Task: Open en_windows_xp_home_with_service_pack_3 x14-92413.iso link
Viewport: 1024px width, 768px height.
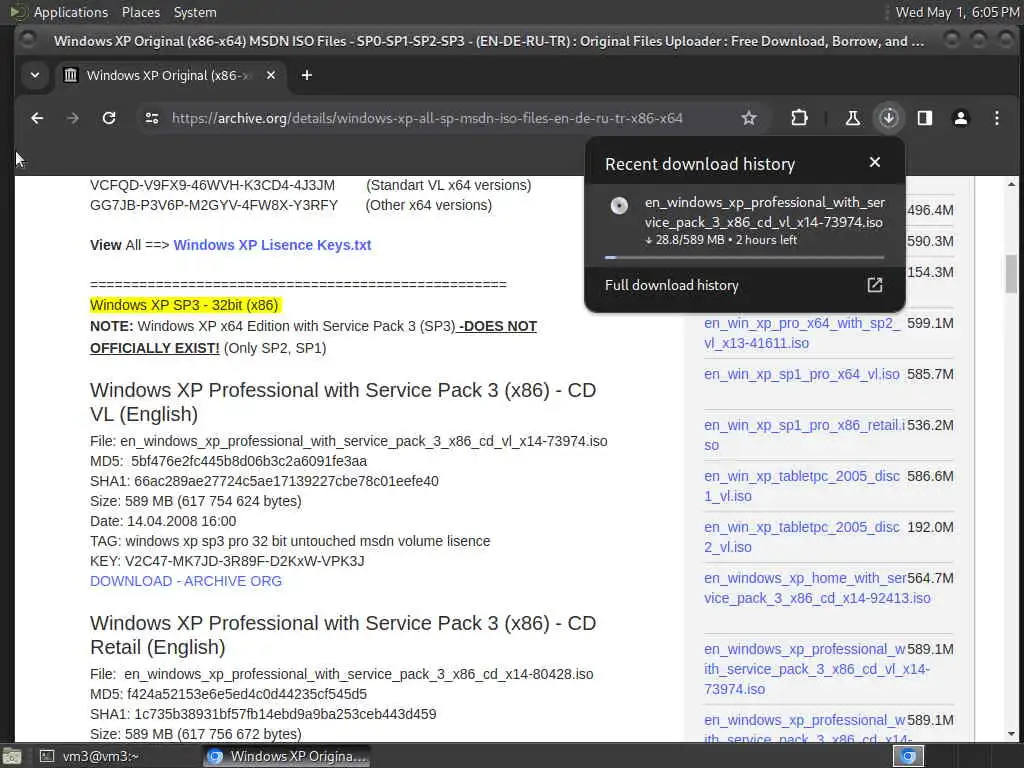Action: [817, 588]
